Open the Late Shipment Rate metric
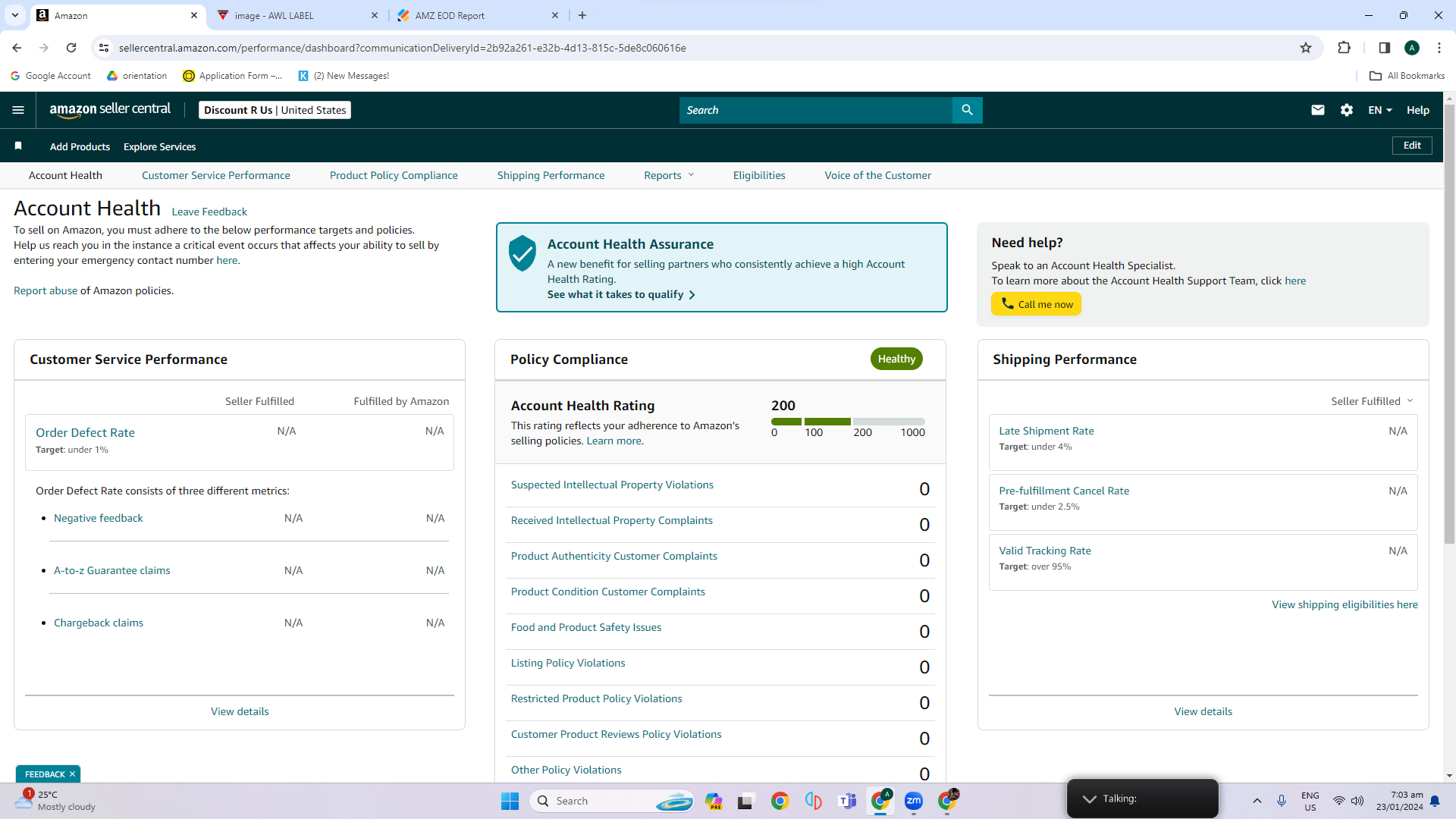 tap(1046, 431)
